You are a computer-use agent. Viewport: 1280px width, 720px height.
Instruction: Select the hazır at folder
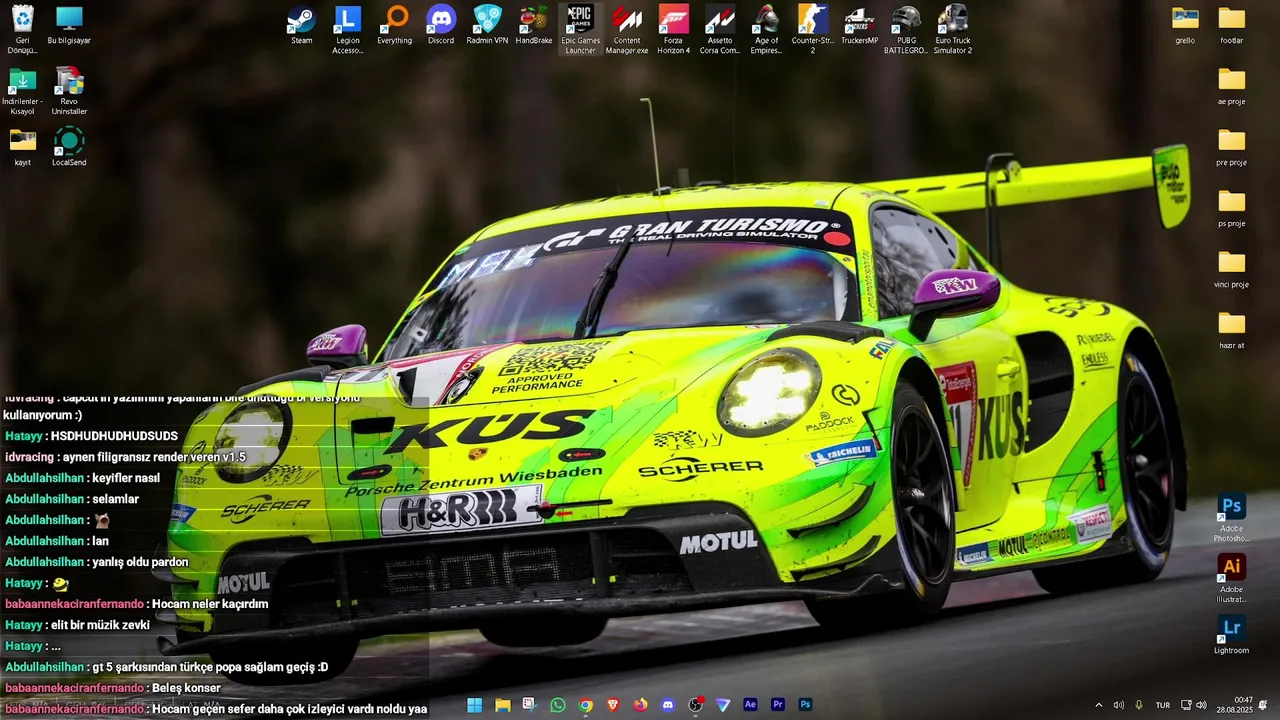(1232, 331)
